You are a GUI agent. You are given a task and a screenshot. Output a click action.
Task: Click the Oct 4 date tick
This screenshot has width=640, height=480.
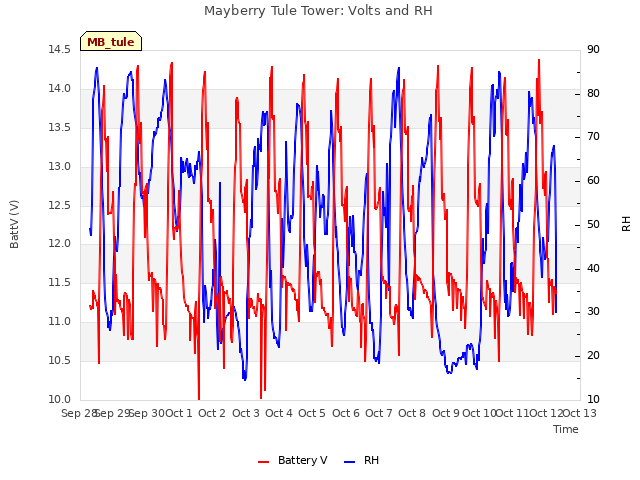279,413
